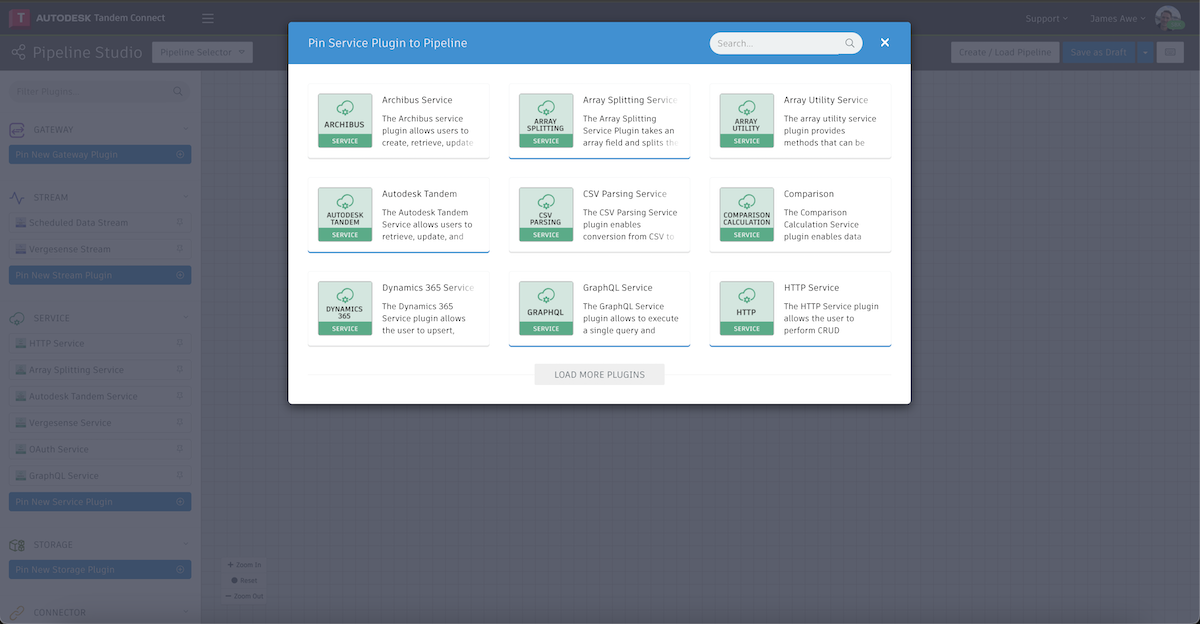The image size is (1200, 624).
Task: Click Save as Draft button
Action: 1099,52
